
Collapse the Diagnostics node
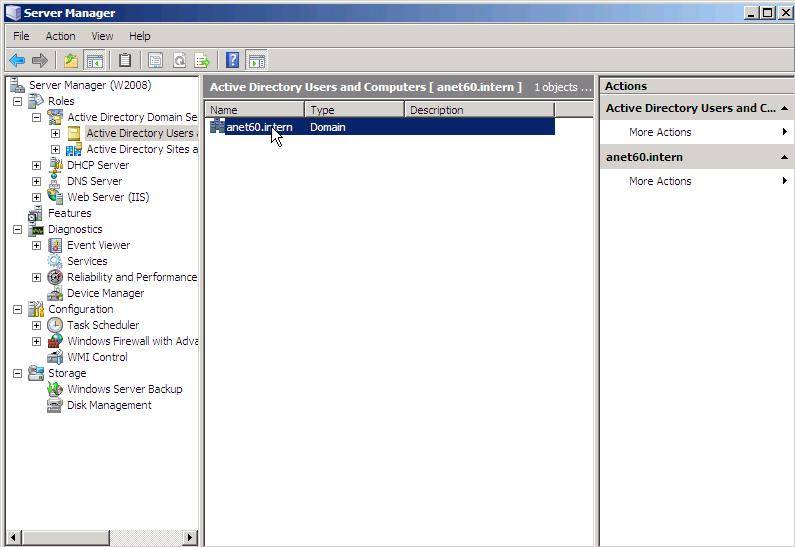click(x=18, y=230)
